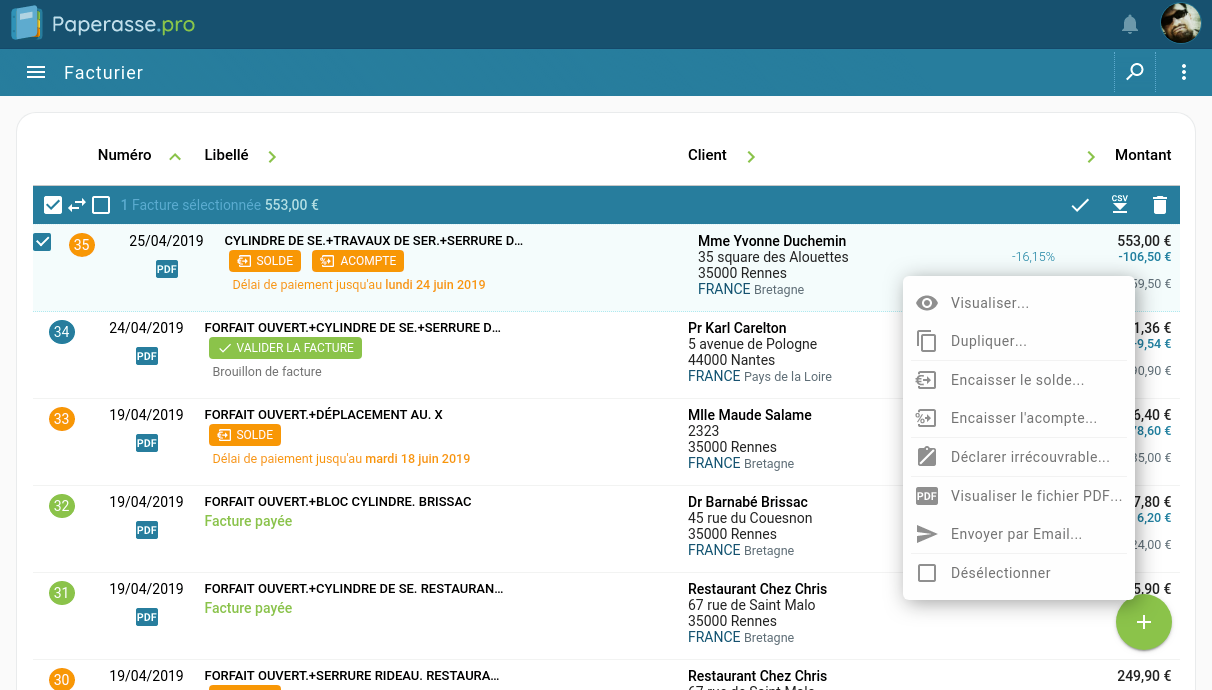Uncheck the select-all checkbox

point(52,204)
